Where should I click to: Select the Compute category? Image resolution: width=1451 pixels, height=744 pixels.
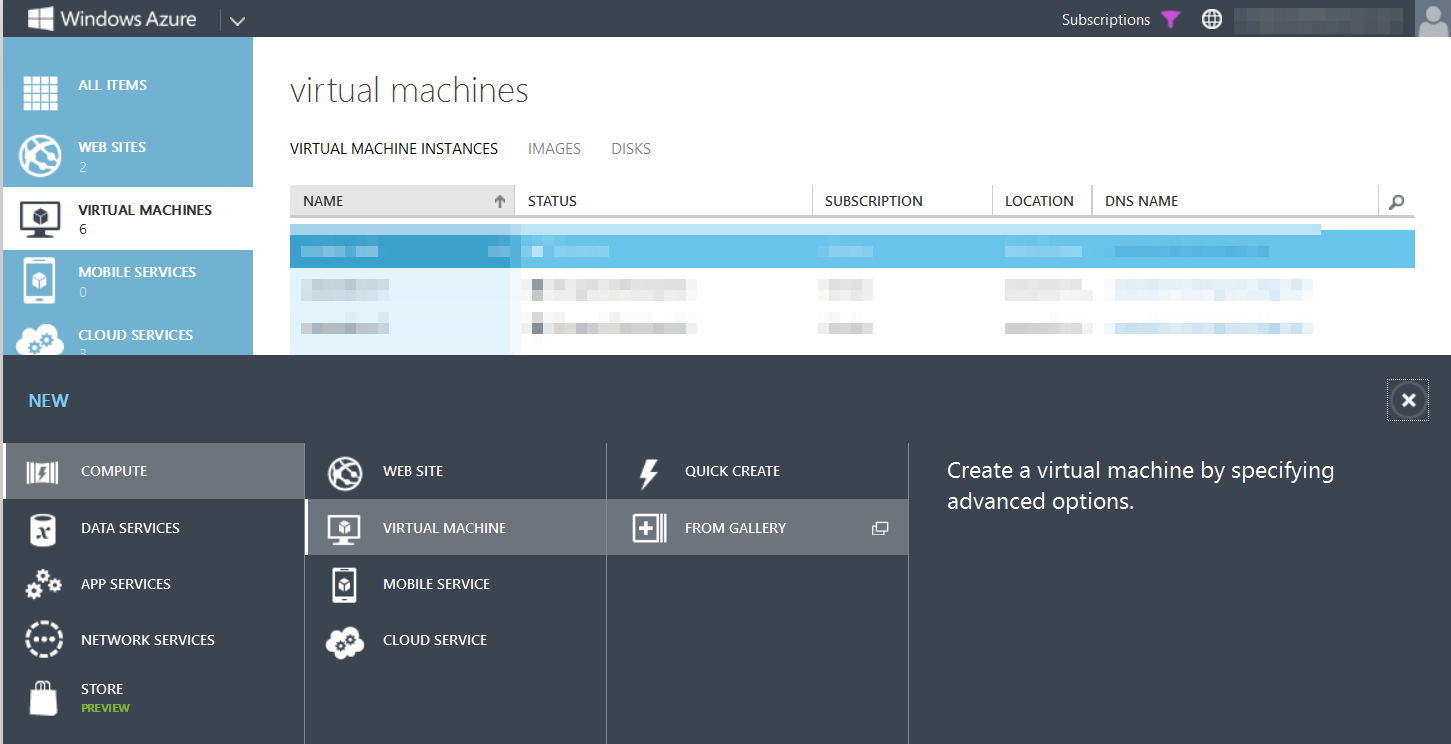pyautogui.click(x=154, y=471)
